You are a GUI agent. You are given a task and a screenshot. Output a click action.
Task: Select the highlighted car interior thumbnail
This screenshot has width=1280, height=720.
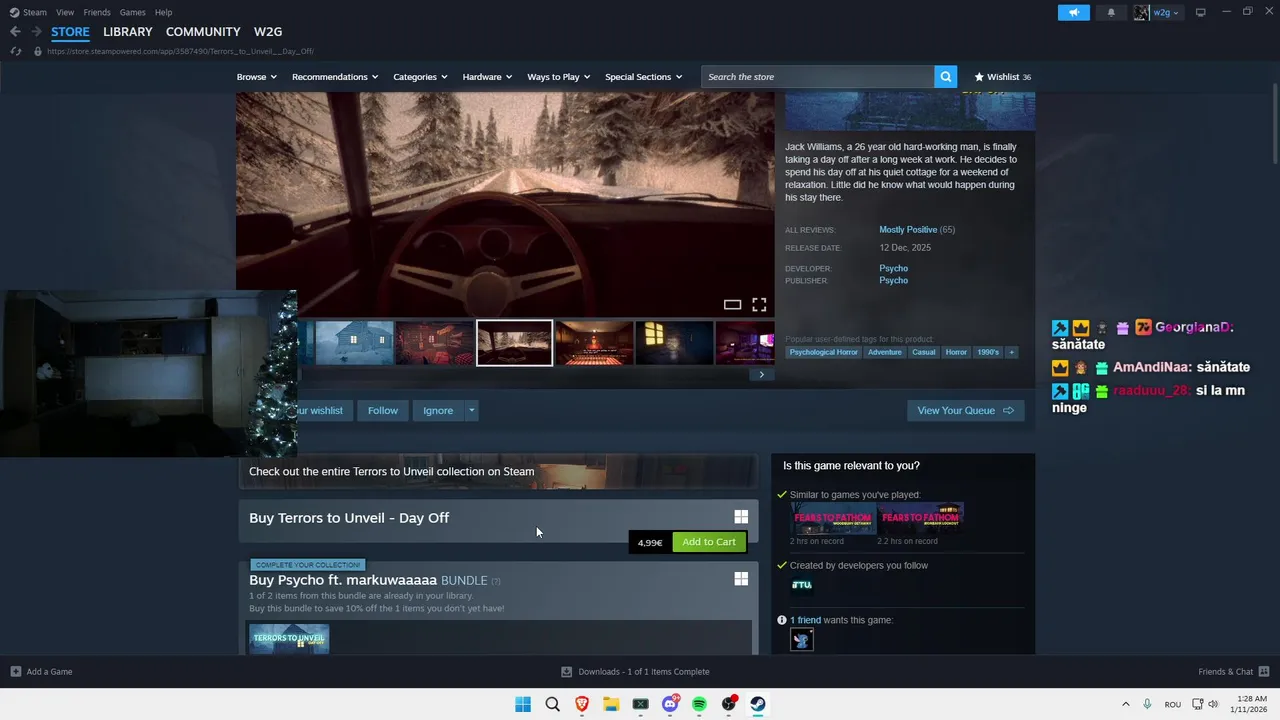514,343
